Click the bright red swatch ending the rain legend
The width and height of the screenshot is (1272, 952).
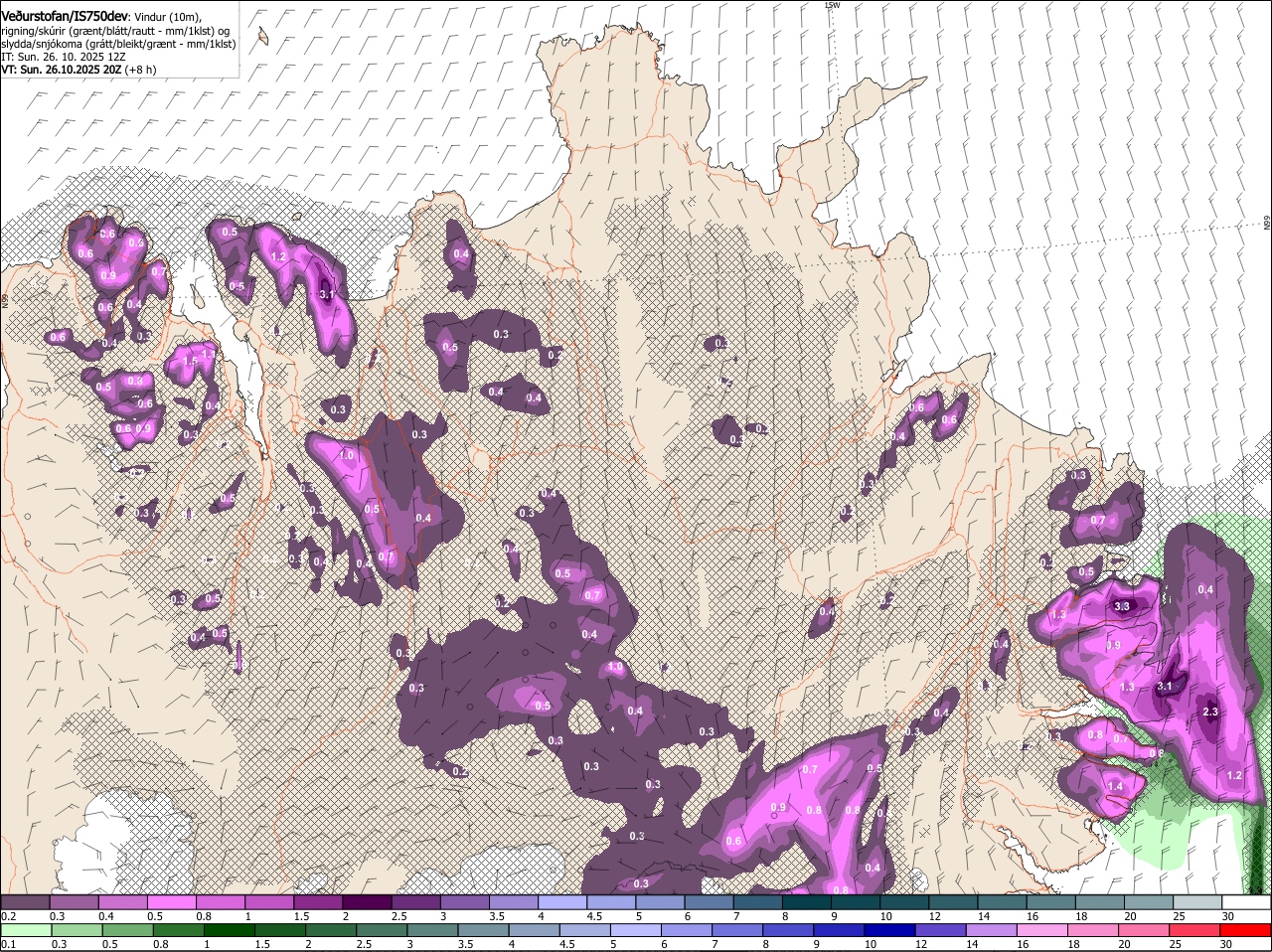(1247, 930)
